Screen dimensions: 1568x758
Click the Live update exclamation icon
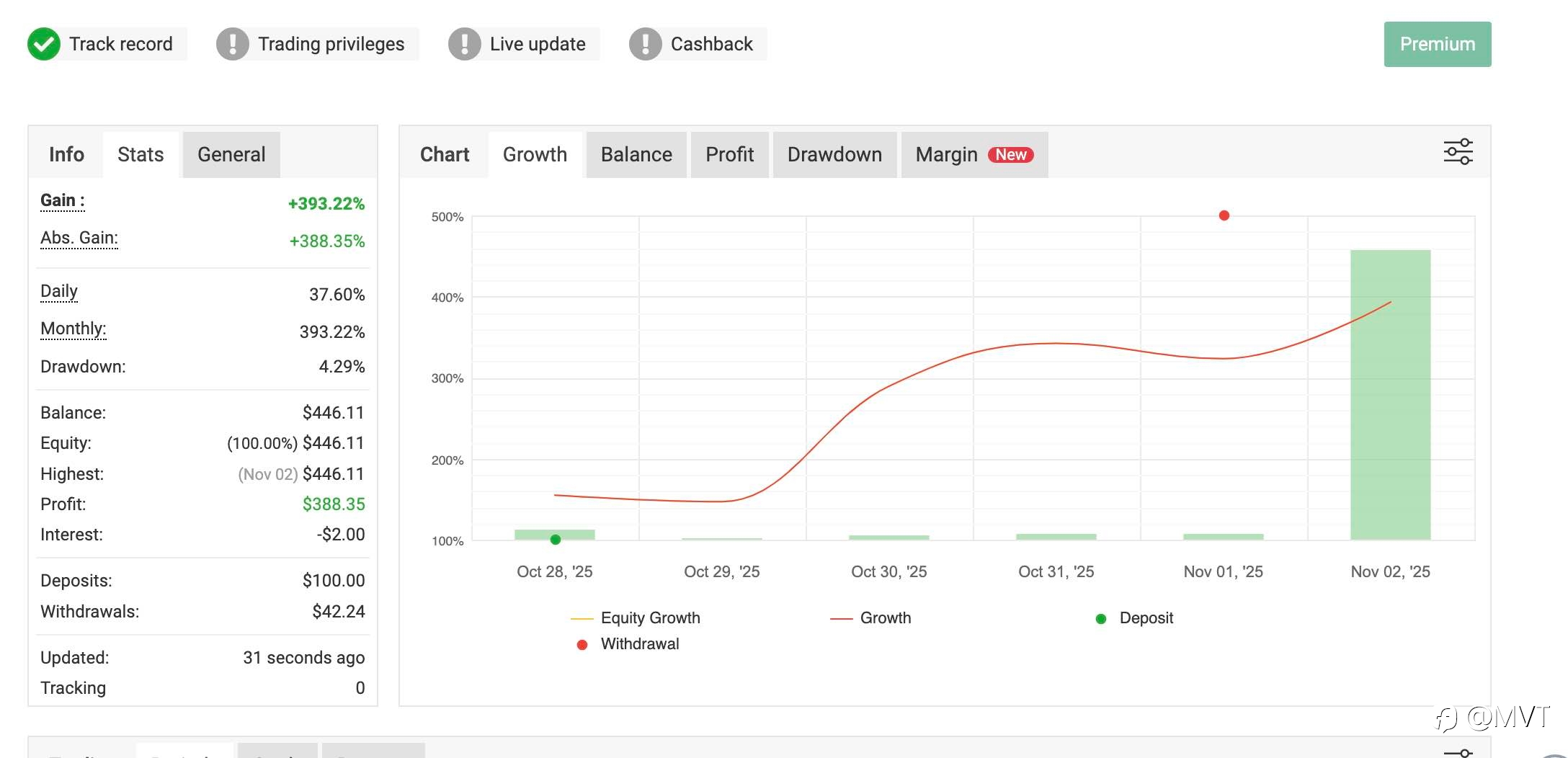(x=465, y=44)
